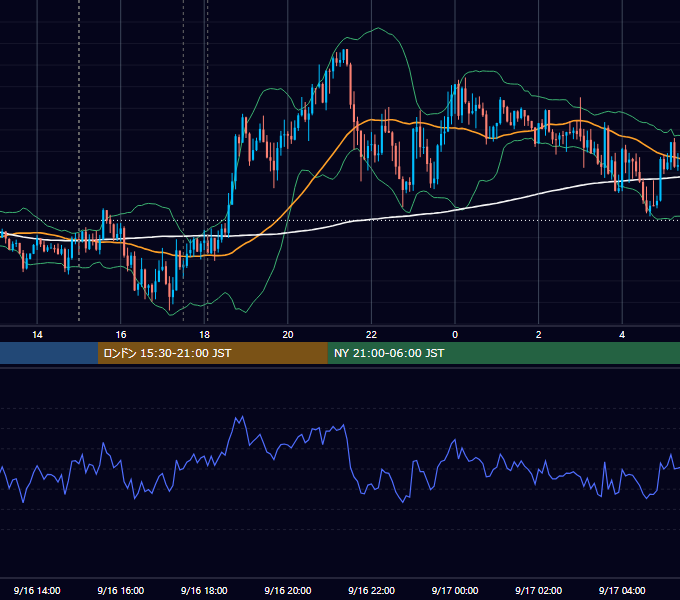Click the '14' price chart time label
The height and width of the screenshot is (600, 680).
[x=37, y=335]
